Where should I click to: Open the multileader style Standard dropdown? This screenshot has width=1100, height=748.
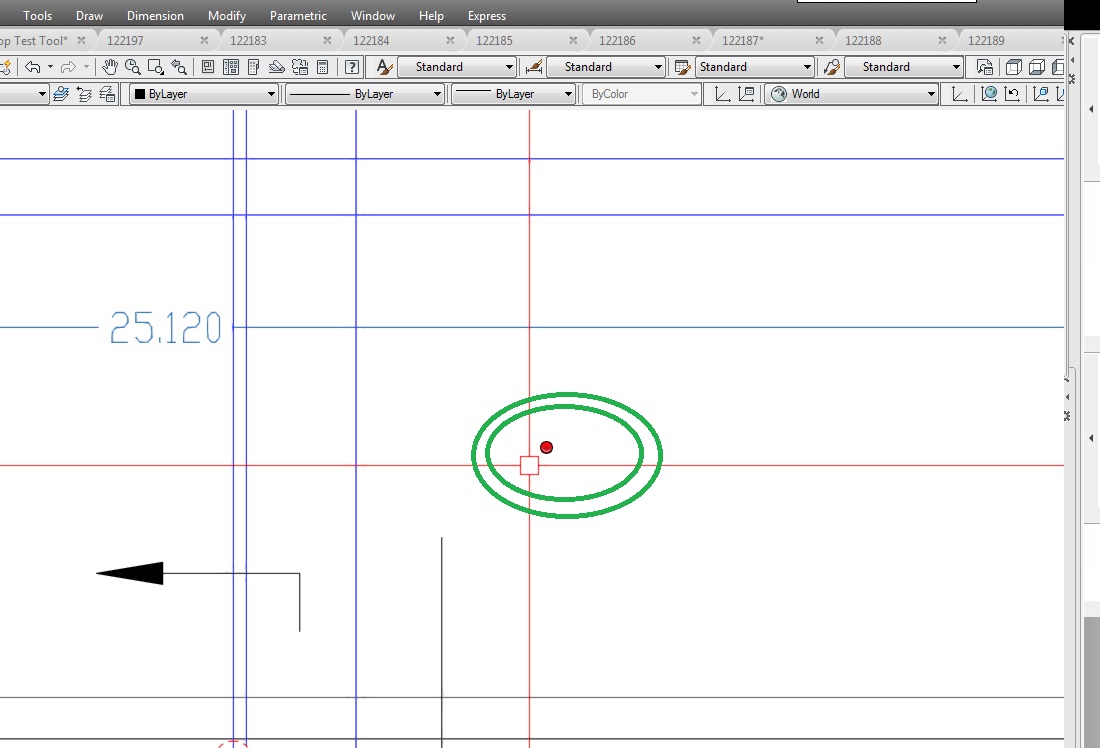pyautogui.click(x=904, y=67)
